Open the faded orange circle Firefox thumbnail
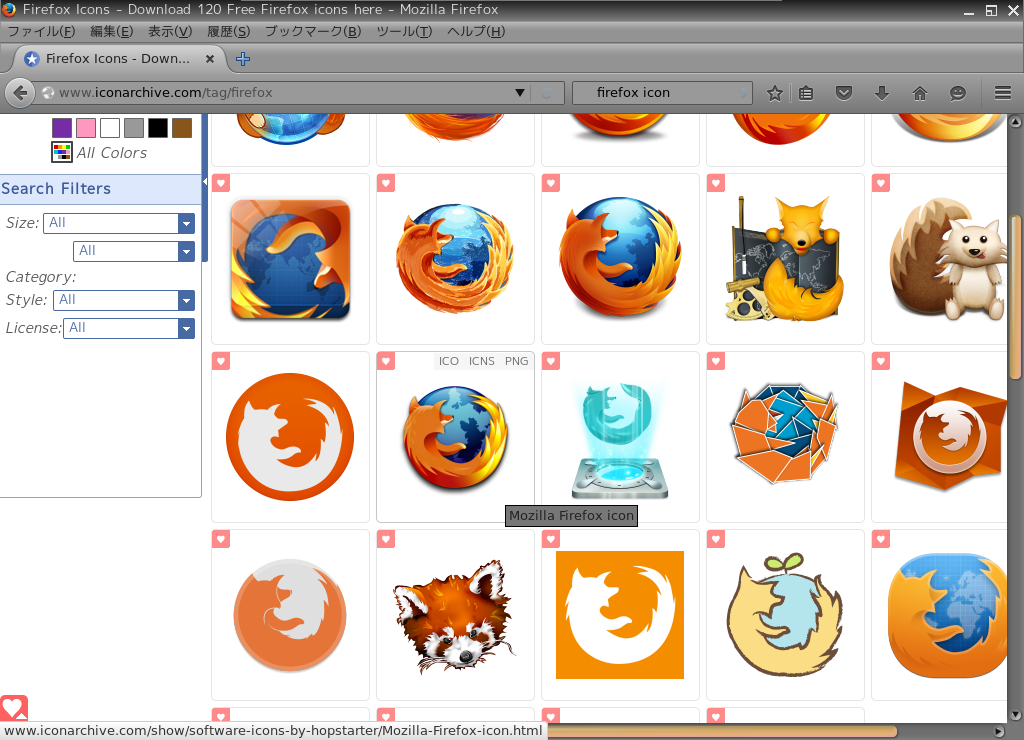 tap(290, 615)
